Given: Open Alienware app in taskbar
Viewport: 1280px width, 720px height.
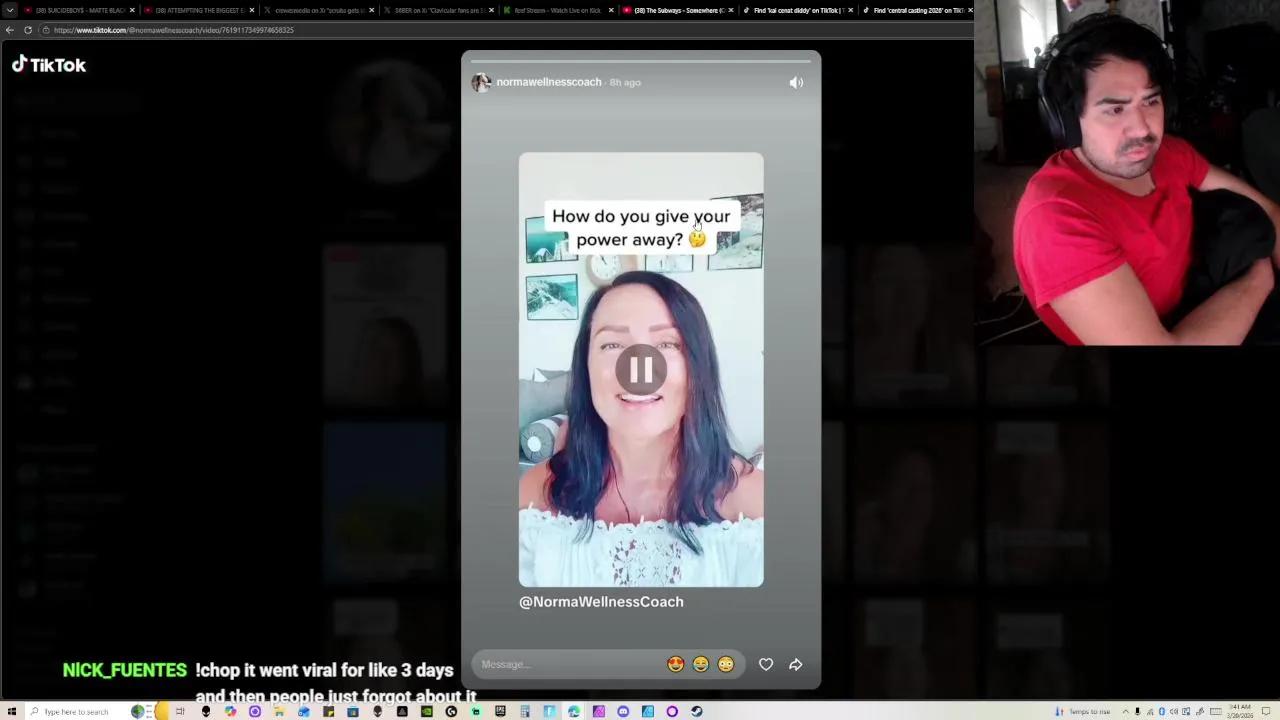Looking at the screenshot, I should (x=205, y=712).
